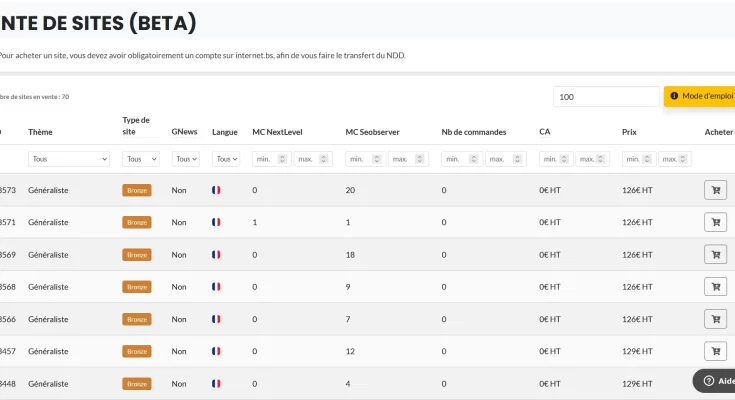
Task: Click the Nb de commandes max field
Action: 505,159
